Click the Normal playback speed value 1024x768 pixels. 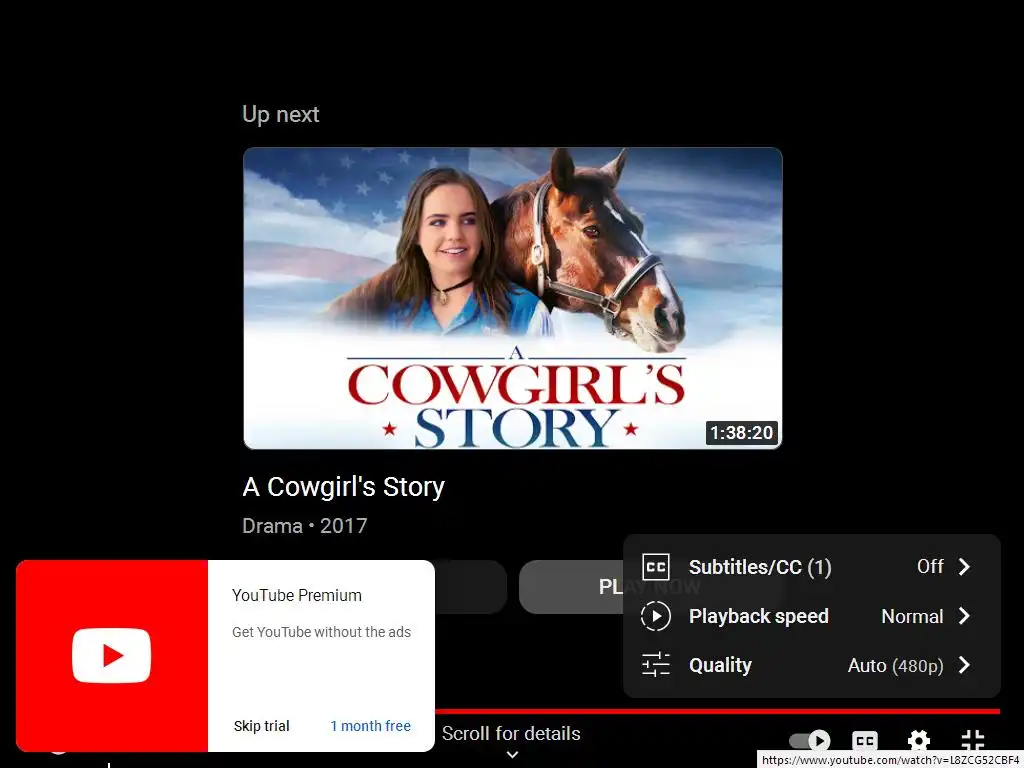point(912,616)
